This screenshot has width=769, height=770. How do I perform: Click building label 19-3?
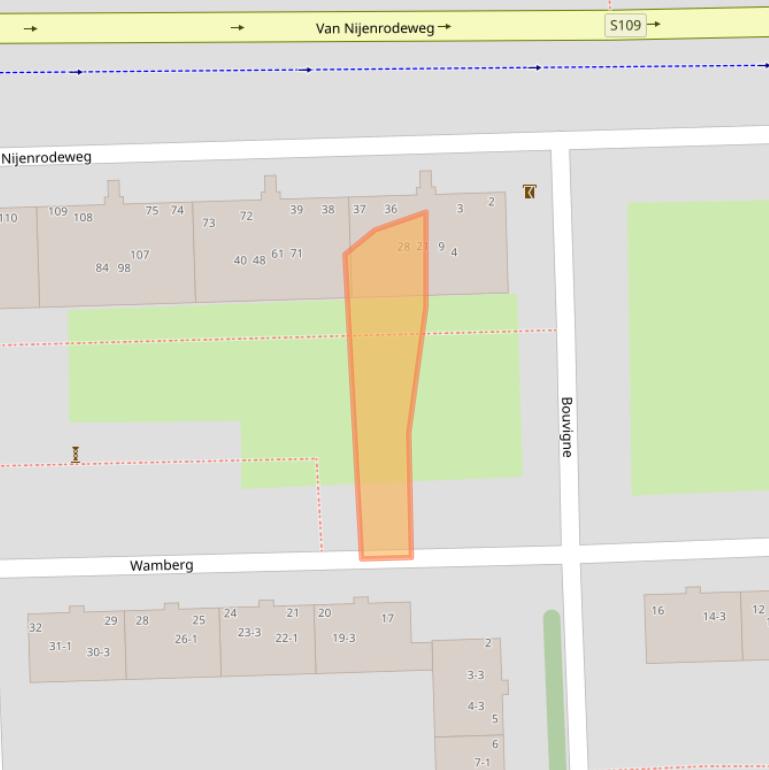pyautogui.click(x=343, y=638)
